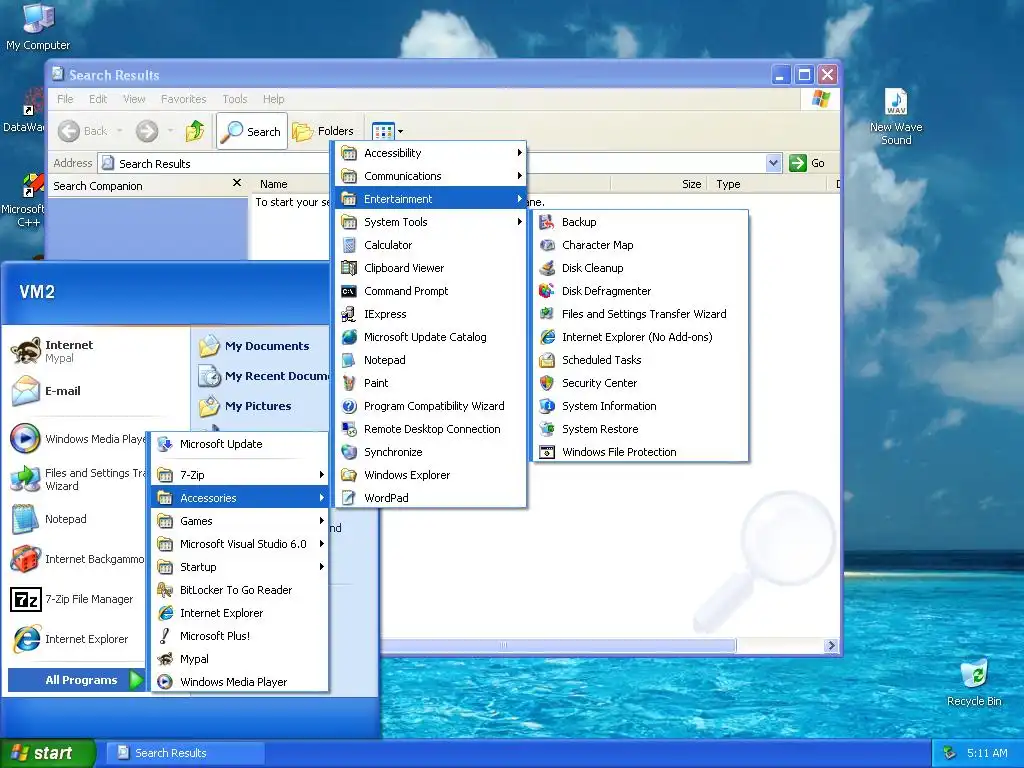Open the File menu in Search Results
The image size is (1024, 768).
[65, 99]
